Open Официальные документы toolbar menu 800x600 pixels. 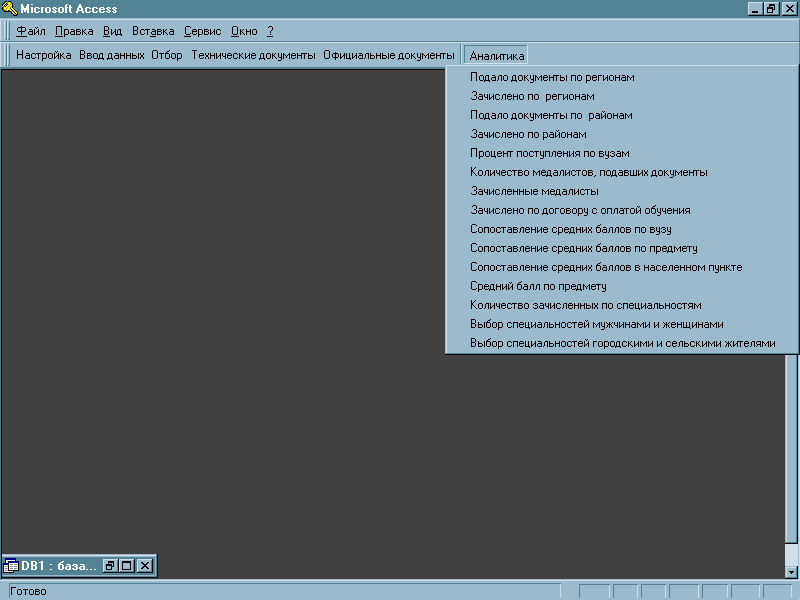coord(389,55)
